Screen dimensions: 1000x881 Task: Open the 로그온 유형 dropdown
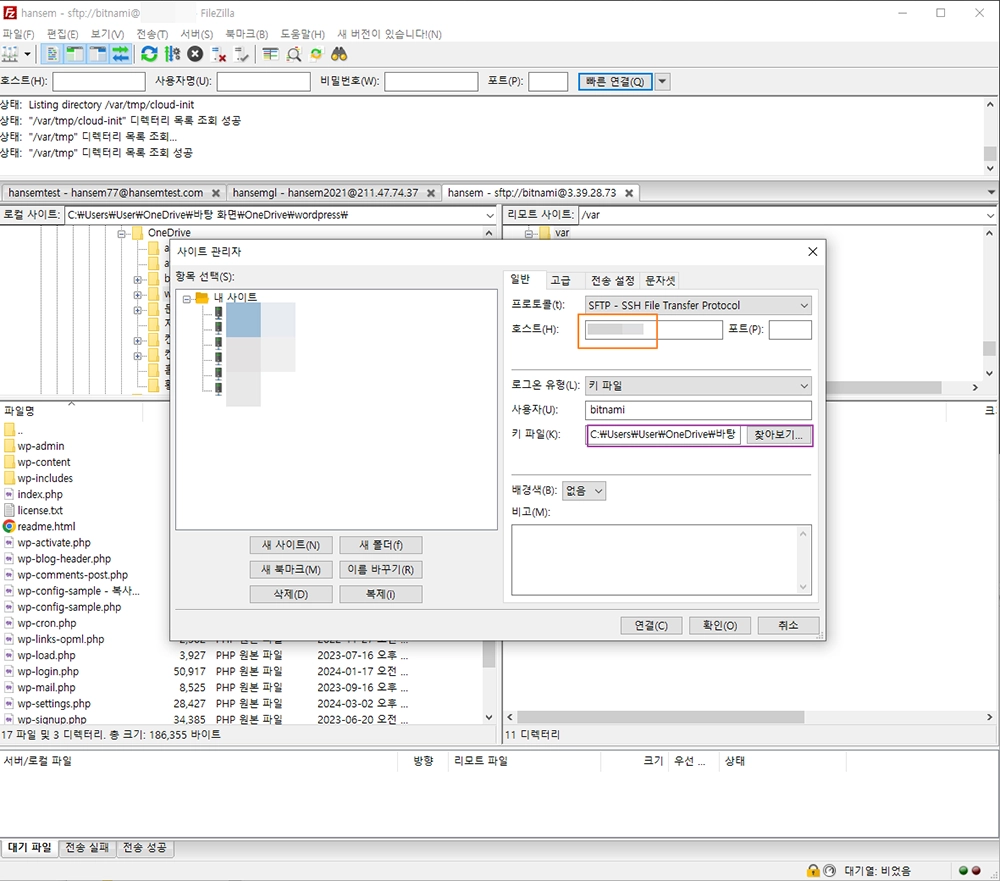[698, 385]
